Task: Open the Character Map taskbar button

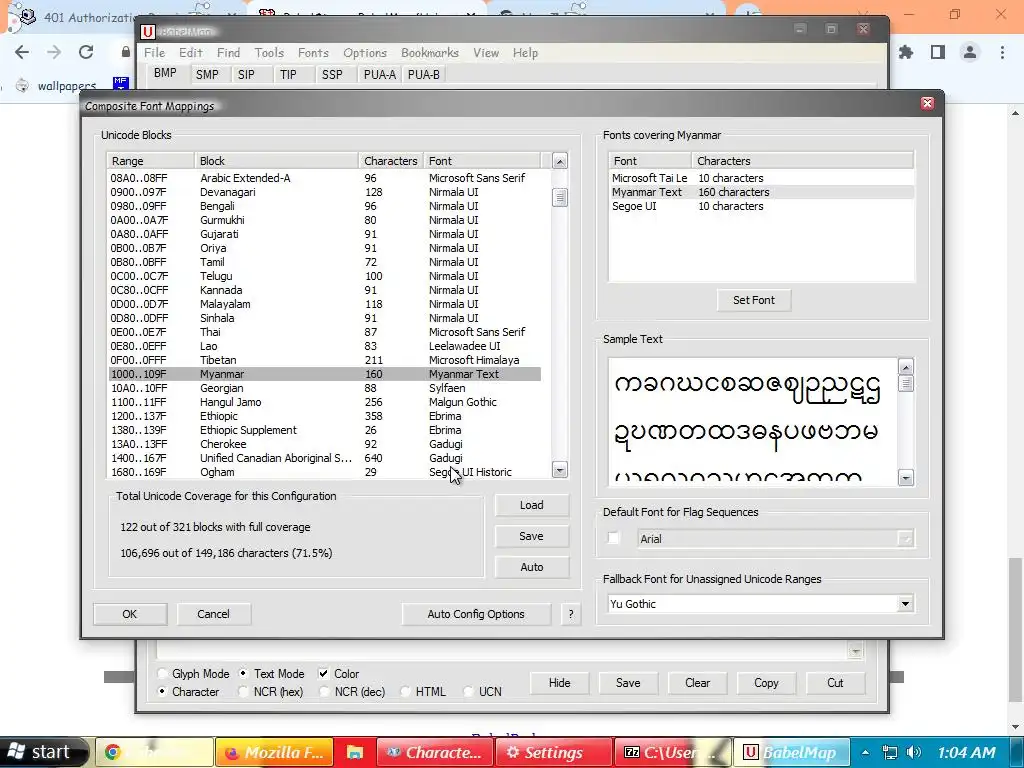Action: coord(435,752)
